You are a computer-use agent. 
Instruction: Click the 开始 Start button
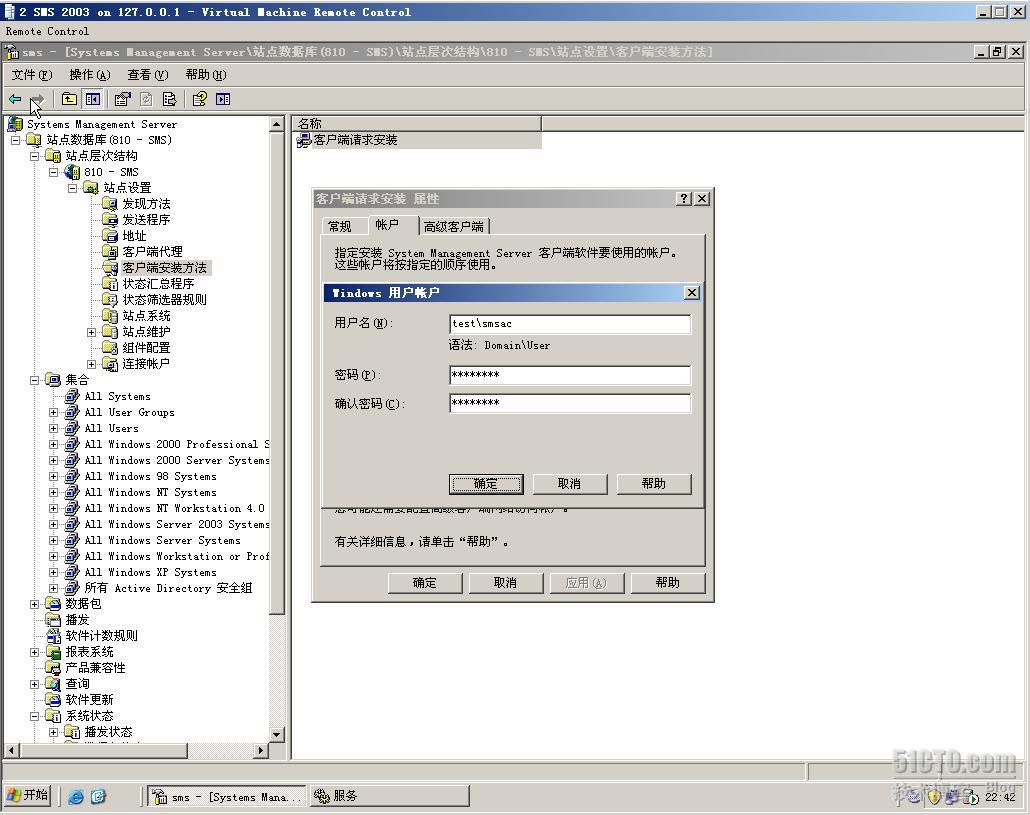click(x=28, y=796)
